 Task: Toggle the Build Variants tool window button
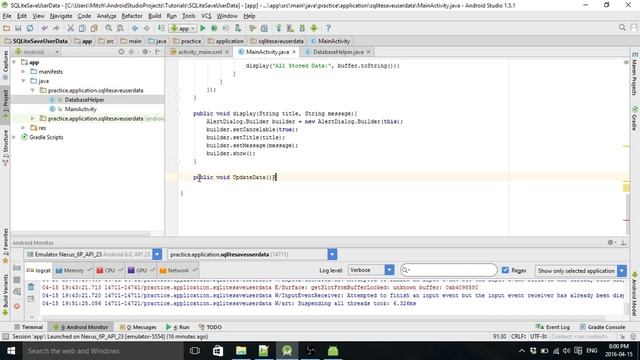tap(5, 294)
